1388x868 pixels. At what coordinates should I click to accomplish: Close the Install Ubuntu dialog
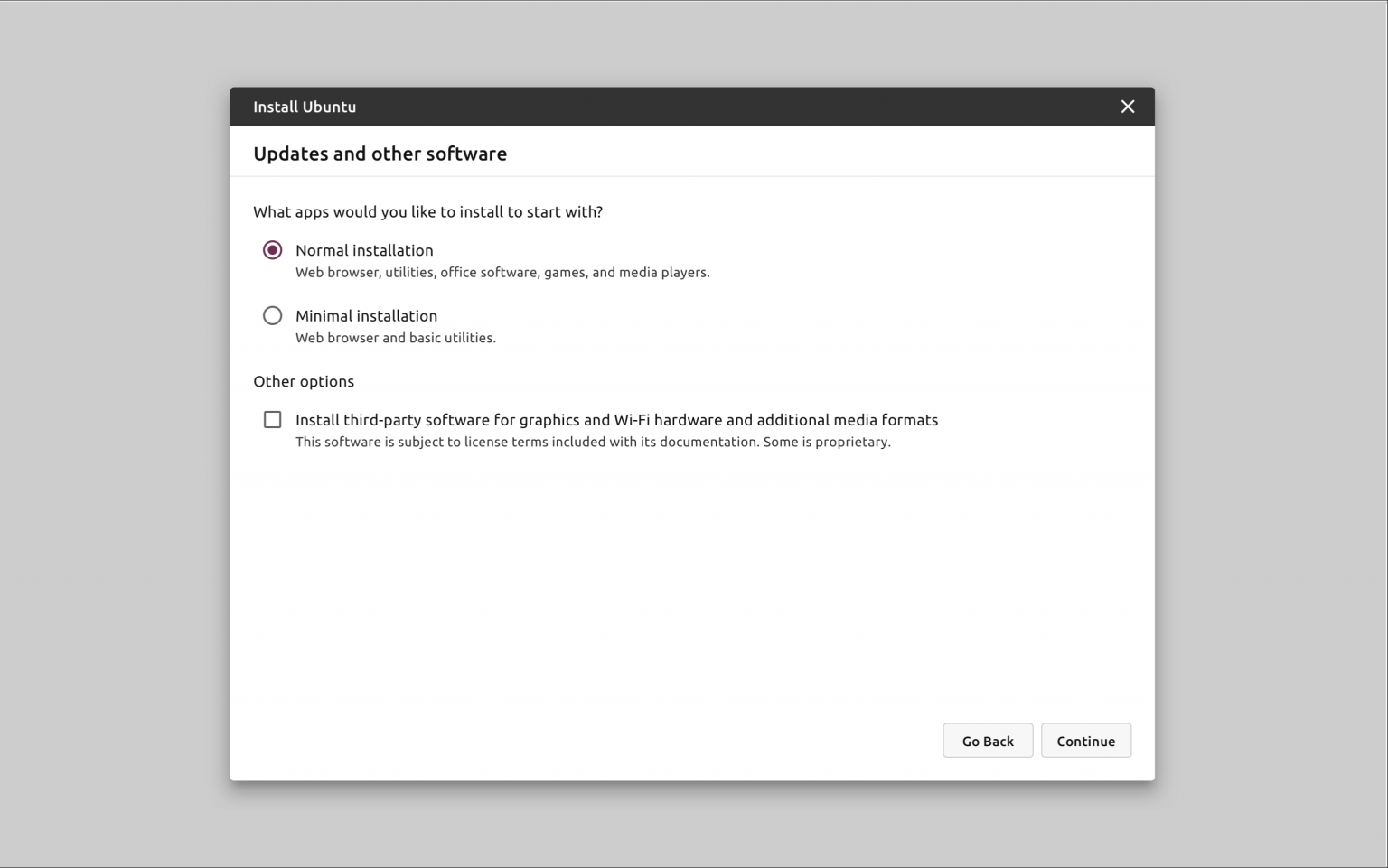tap(1127, 107)
